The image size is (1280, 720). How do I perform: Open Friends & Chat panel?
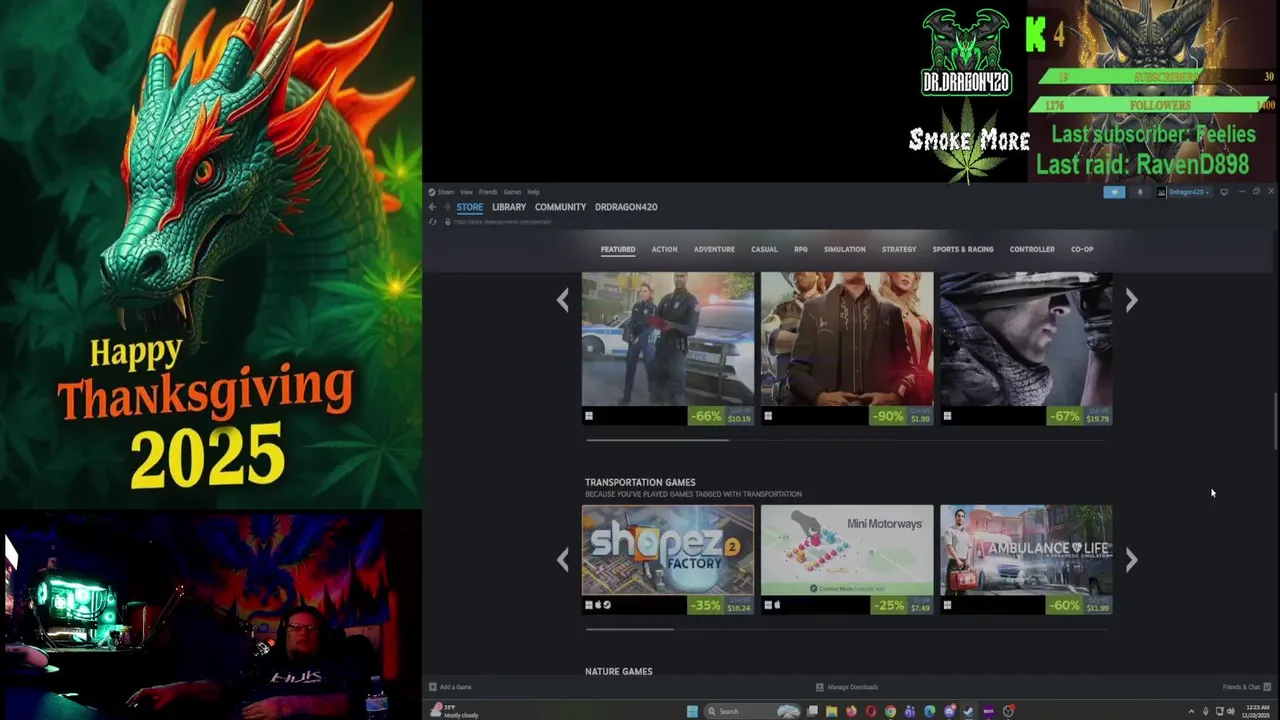[1246, 687]
